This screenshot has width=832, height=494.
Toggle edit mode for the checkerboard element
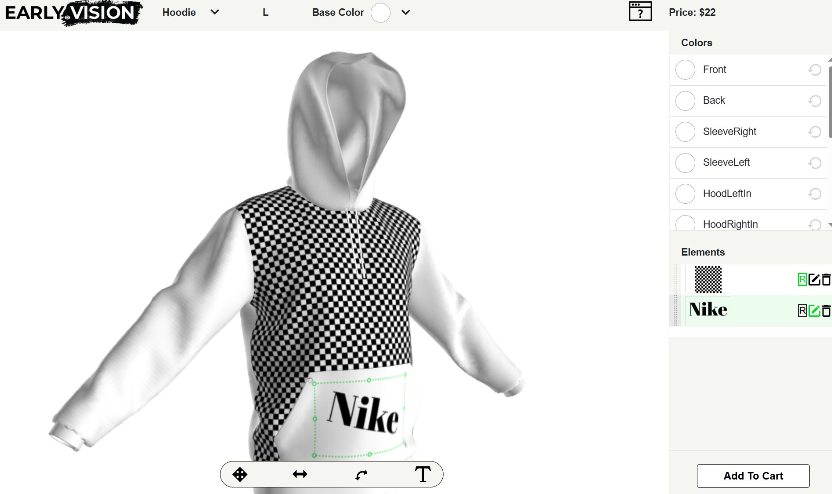tap(814, 280)
